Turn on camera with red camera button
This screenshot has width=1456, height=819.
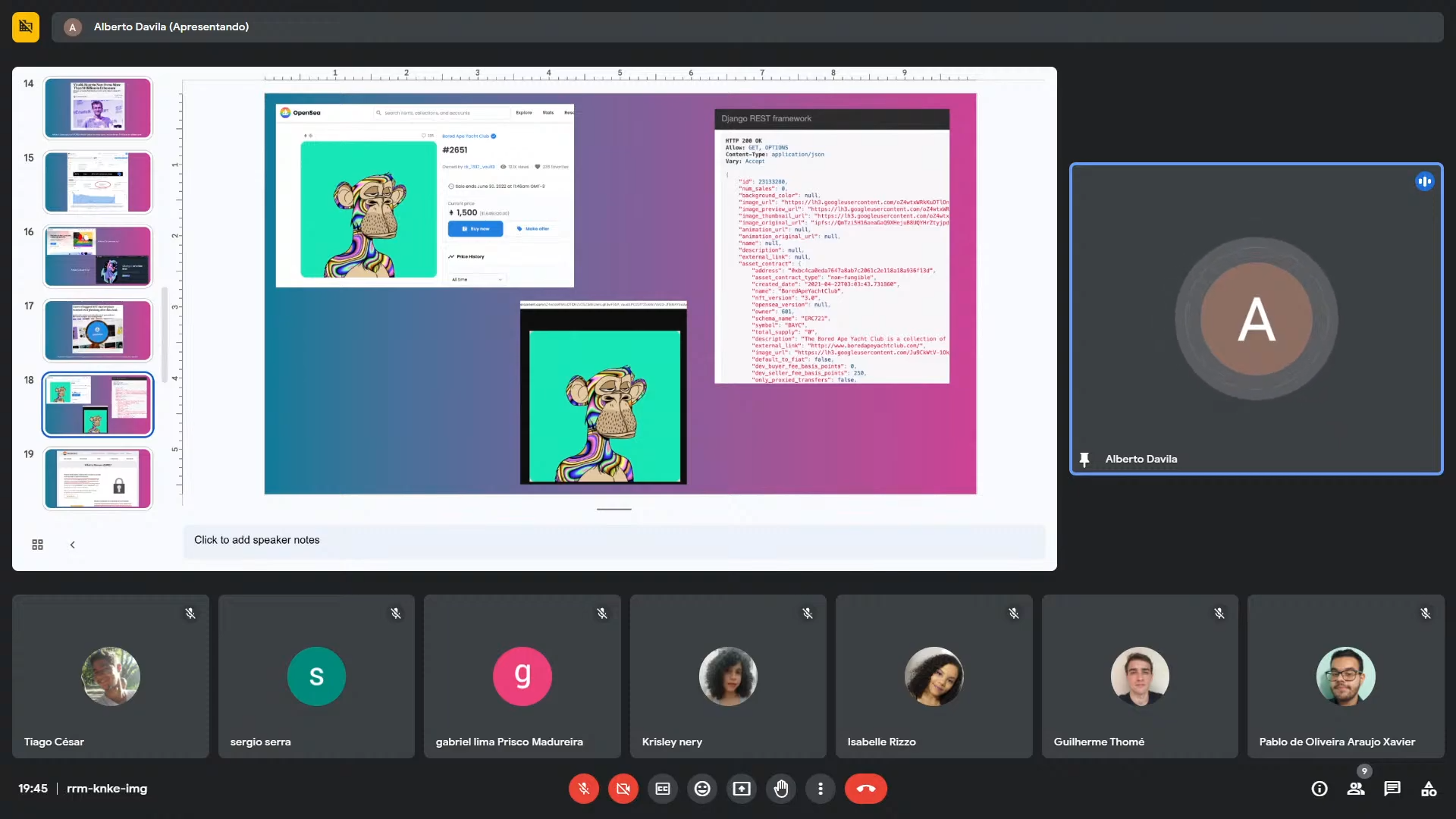pos(623,789)
